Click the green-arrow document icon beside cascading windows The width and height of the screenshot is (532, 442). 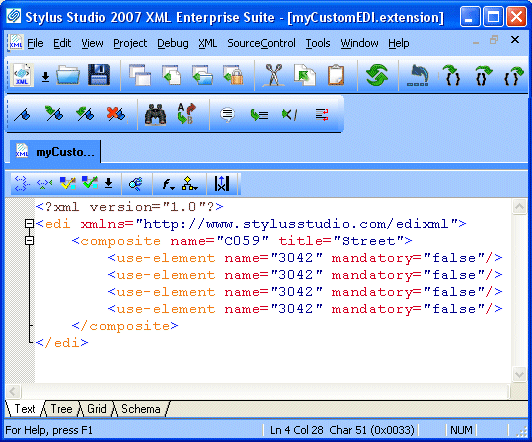tap(171, 75)
